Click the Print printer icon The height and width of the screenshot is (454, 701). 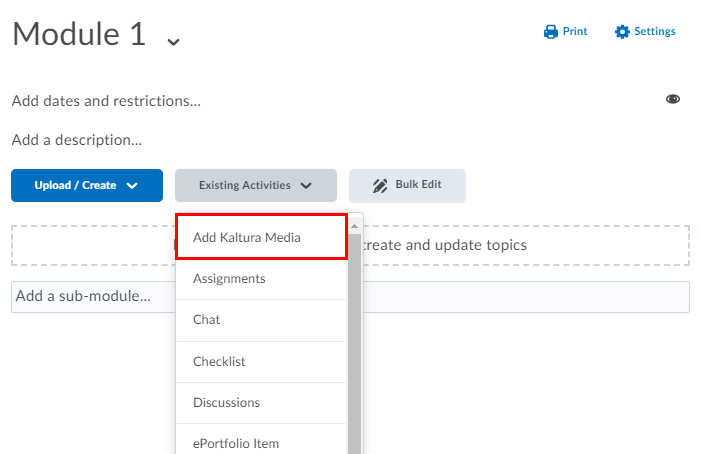(550, 32)
